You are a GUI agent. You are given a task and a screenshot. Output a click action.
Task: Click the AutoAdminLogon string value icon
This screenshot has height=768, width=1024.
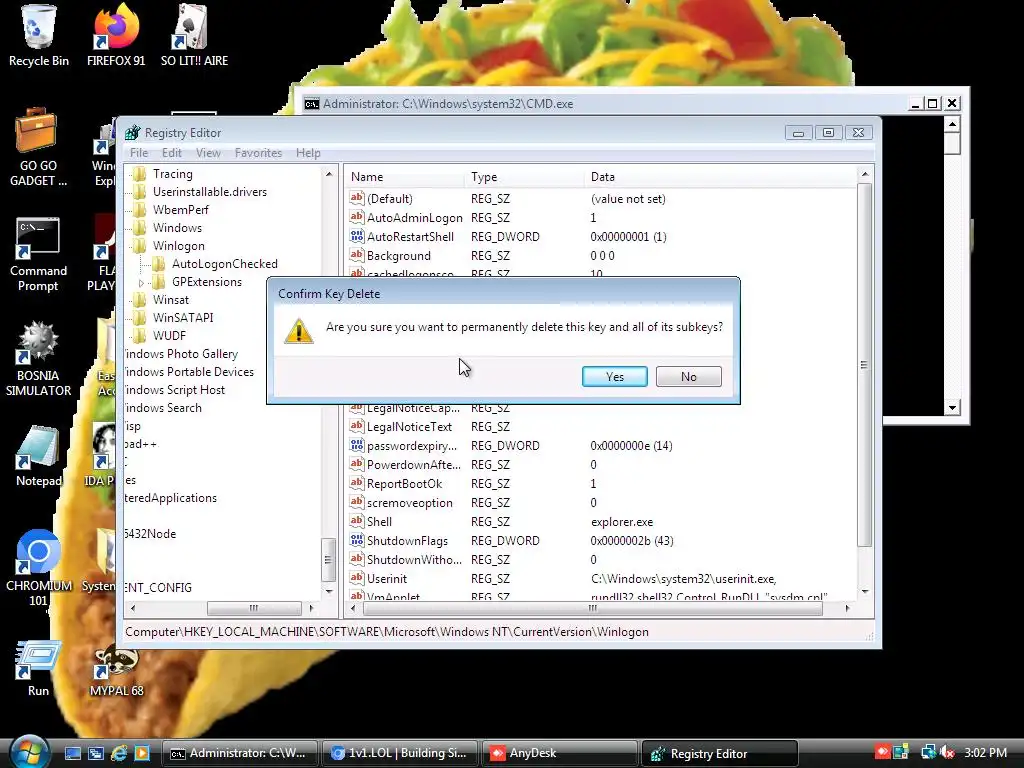coord(357,217)
